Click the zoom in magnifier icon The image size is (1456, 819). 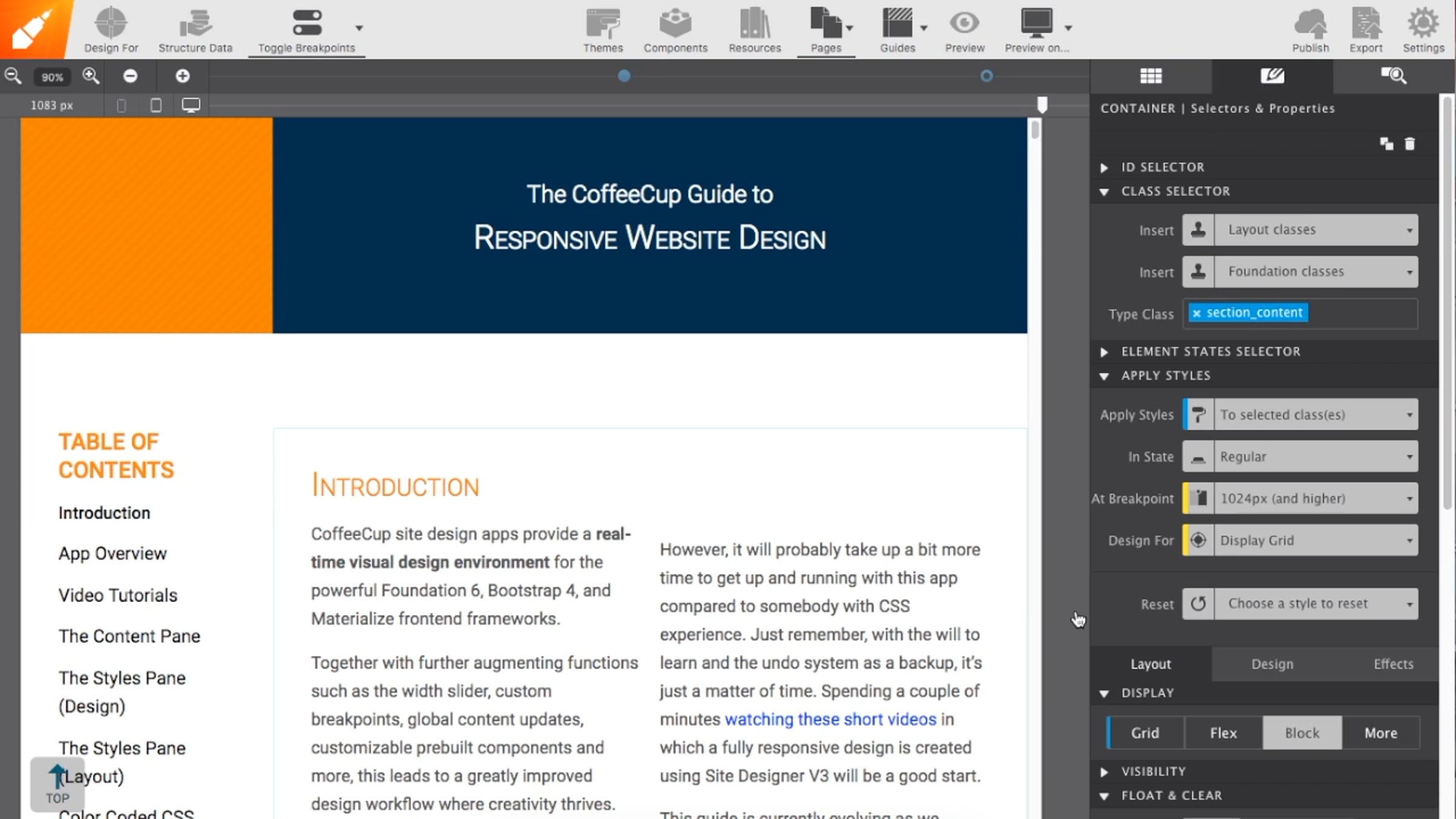pos(90,76)
